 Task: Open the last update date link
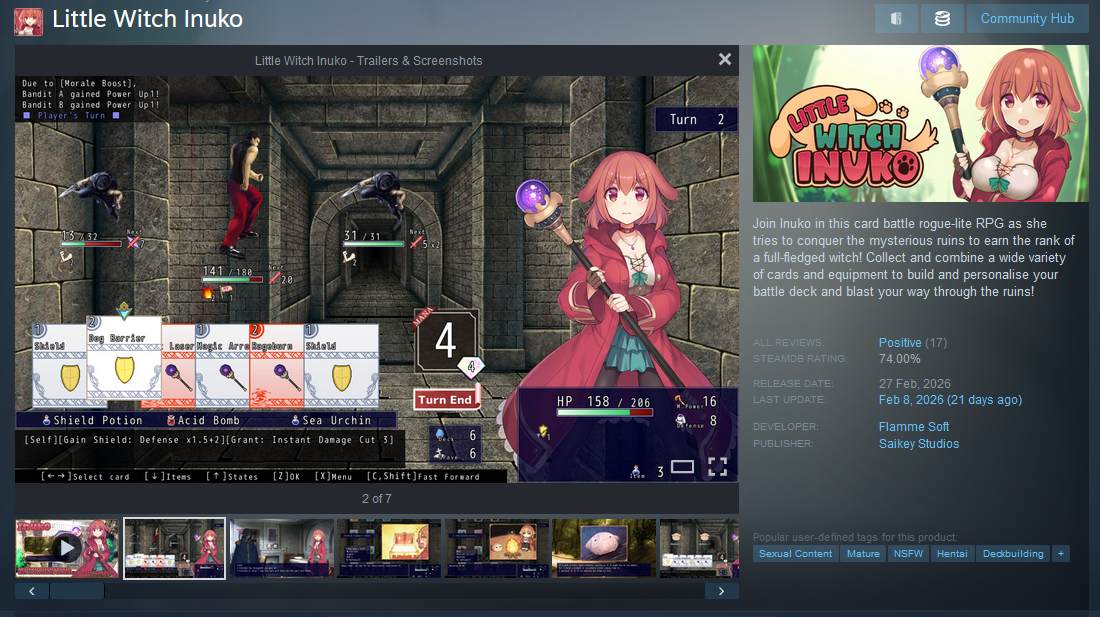pos(950,400)
